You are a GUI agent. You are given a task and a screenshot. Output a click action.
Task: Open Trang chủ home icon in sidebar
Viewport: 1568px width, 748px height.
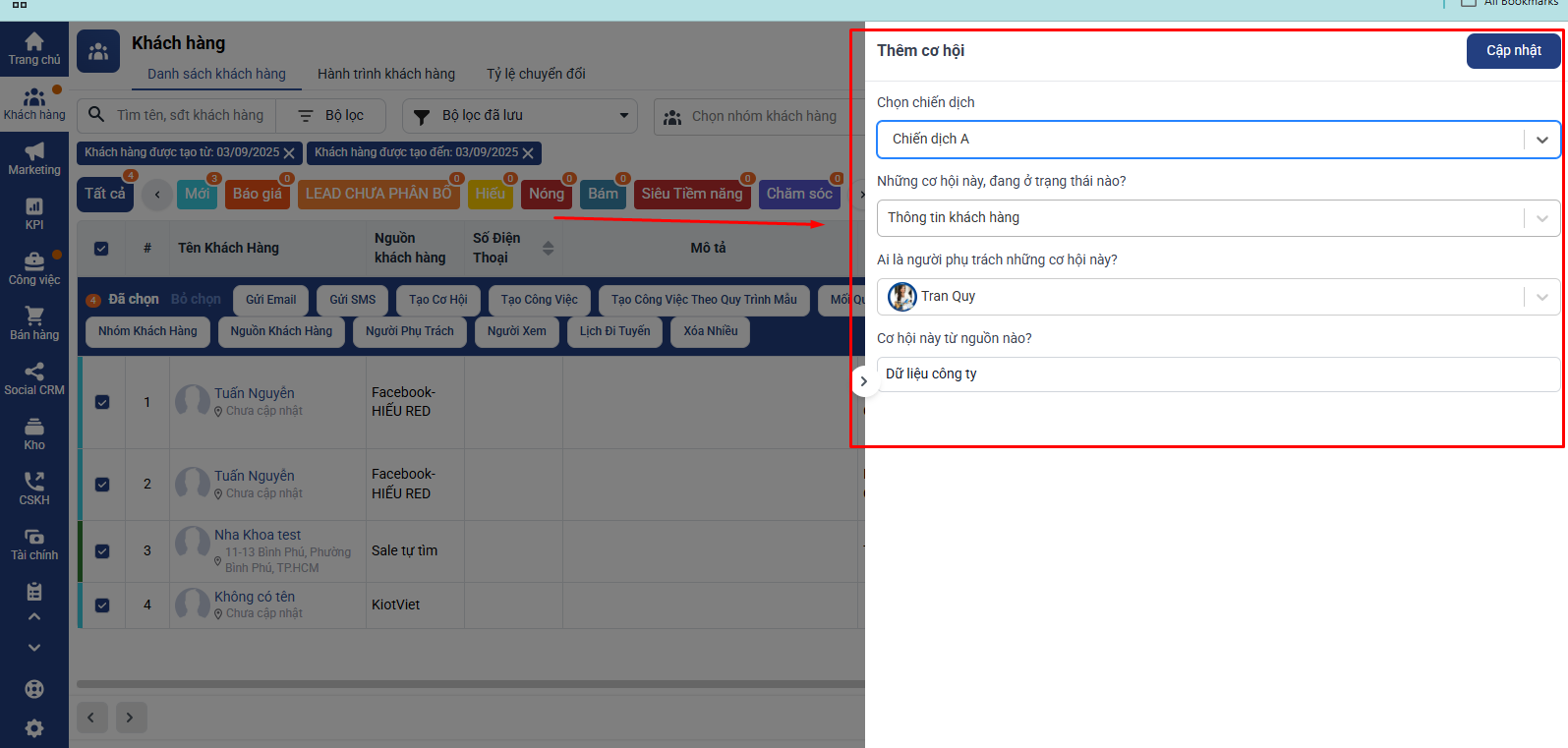point(34,42)
